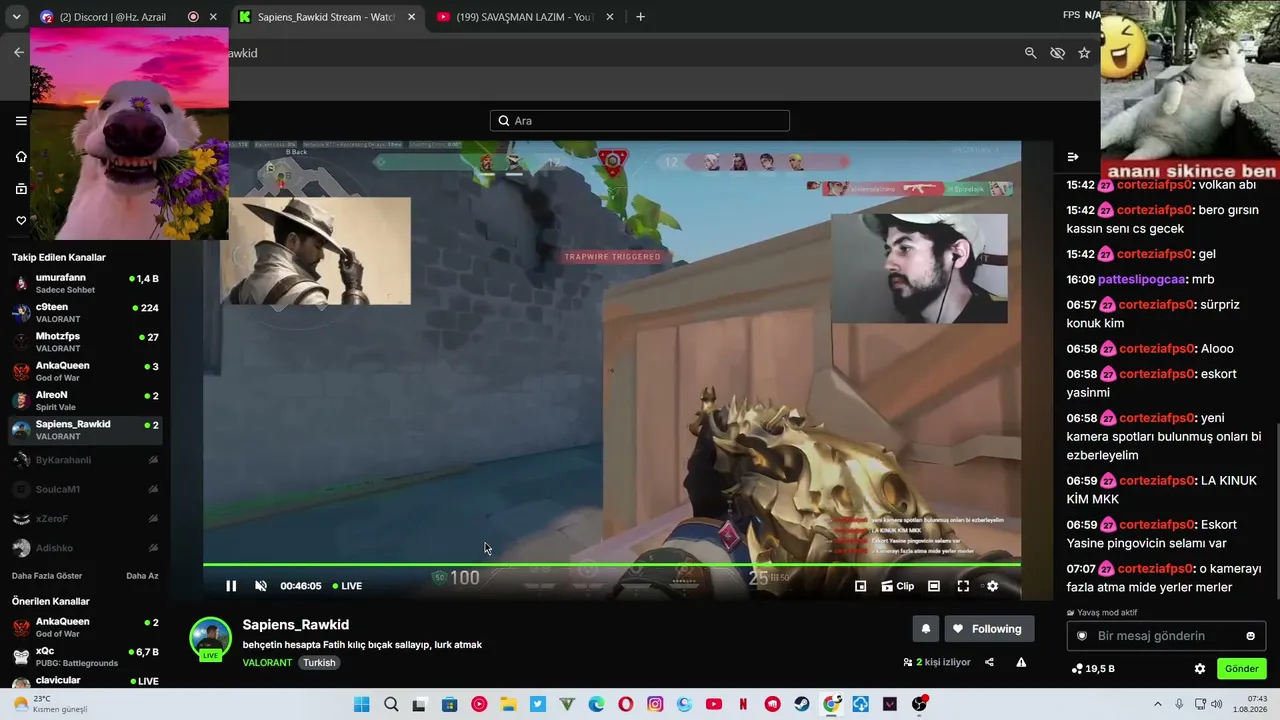Click the stream progress bar
Image resolution: width=1280 pixels, height=720 pixels.
click(612, 565)
